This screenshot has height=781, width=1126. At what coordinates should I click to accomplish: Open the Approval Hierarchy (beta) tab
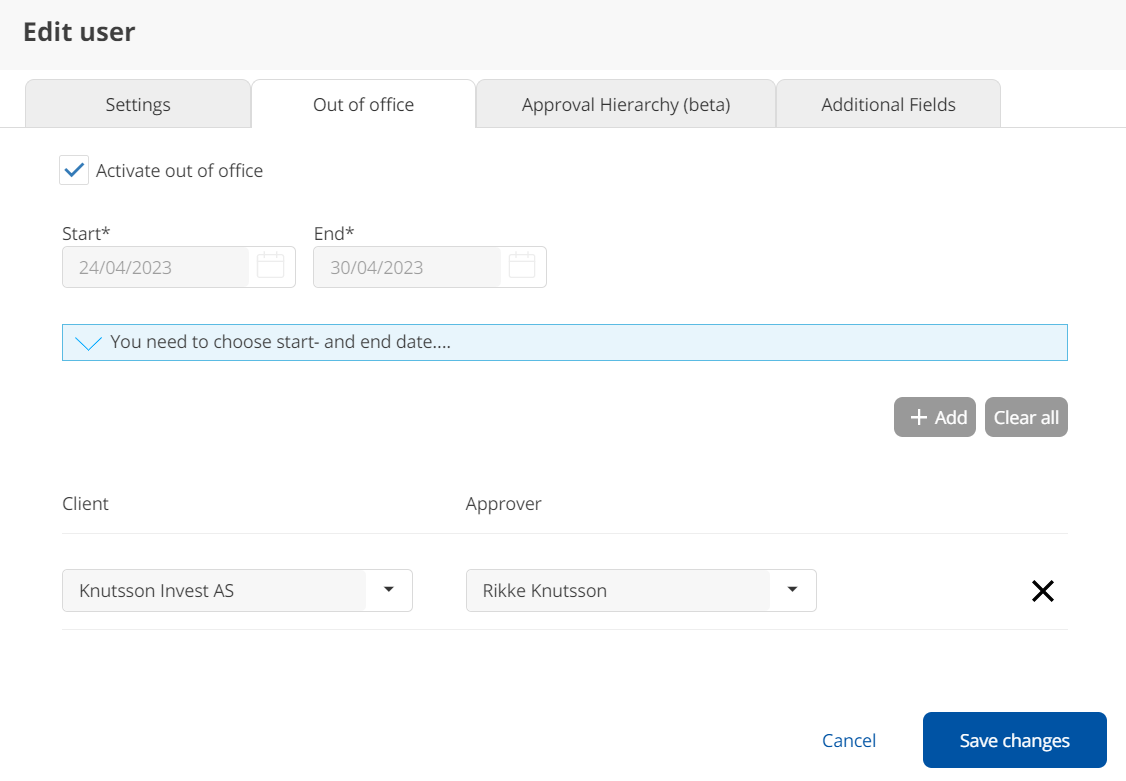[x=626, y=105]
